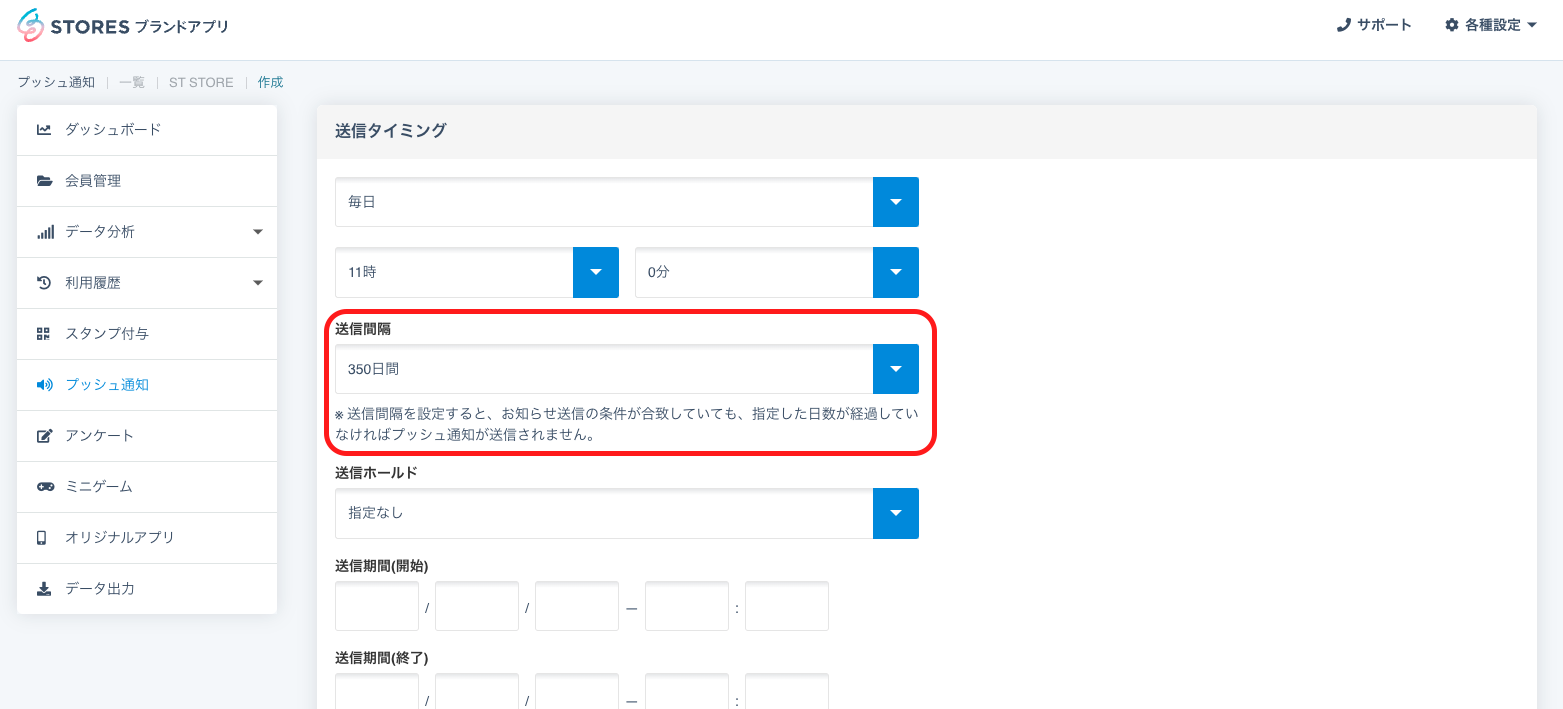The image size is (1563, 709).
Task: Click the original app phone icon
Action: coord(42,538)
